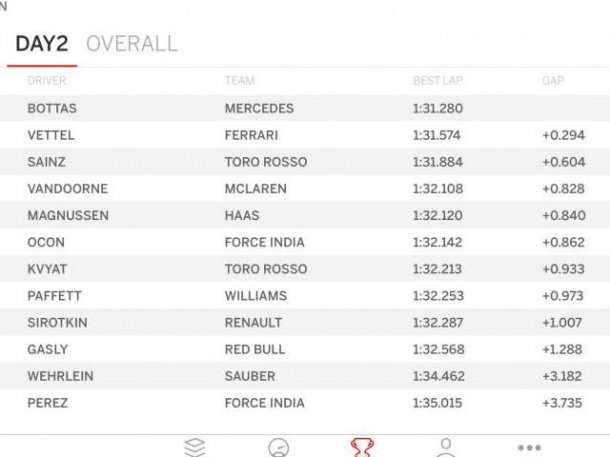The height and width of the screenshot is (457, 610).
Task: Sort by the BEST LAP column header
Action: pyautogui.click(x=438, y=81)
